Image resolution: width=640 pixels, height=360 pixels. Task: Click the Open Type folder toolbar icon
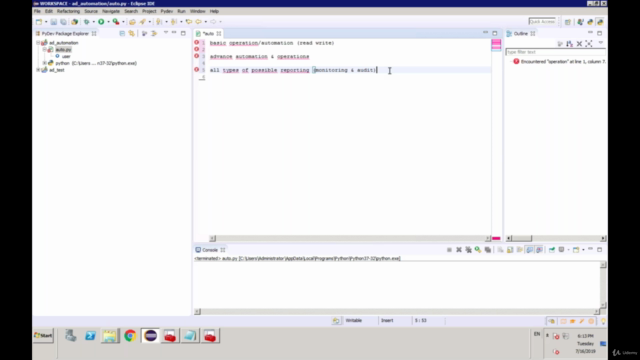pos(132,22)
